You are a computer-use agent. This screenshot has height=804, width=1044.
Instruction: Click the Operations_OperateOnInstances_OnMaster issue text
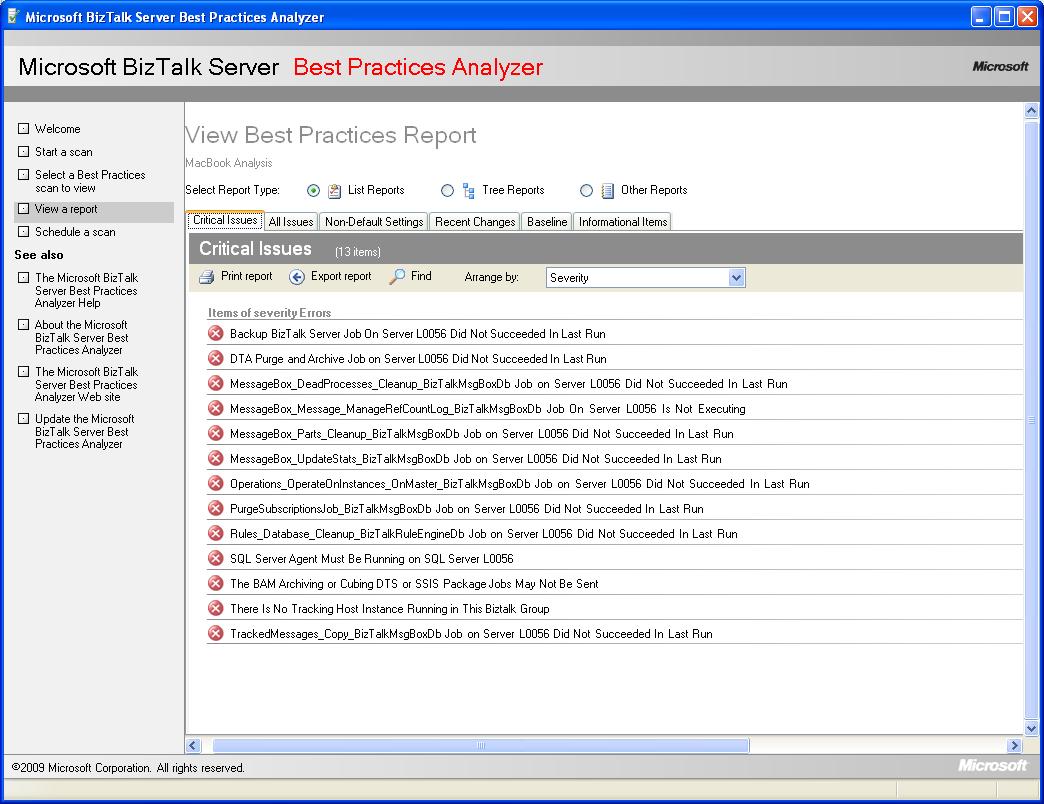coord(519,484)
